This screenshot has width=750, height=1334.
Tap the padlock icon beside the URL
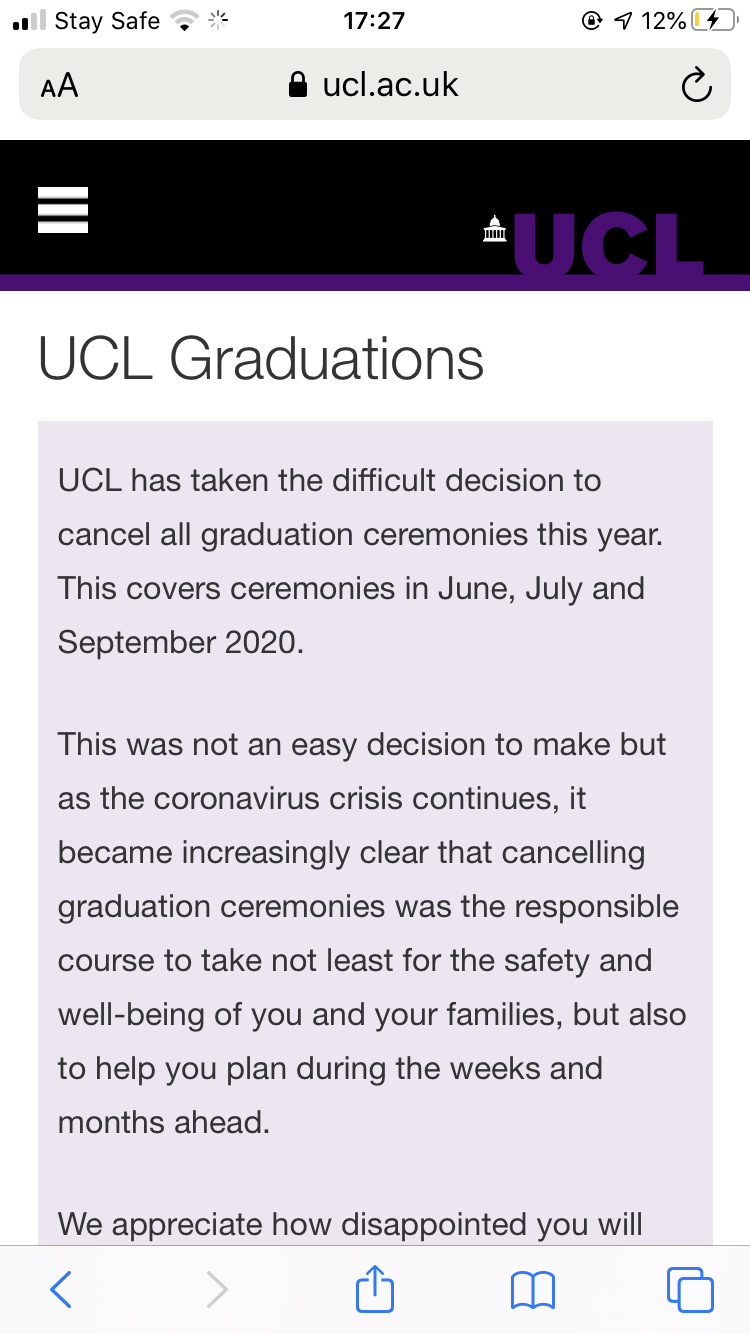tap(297, 86)
